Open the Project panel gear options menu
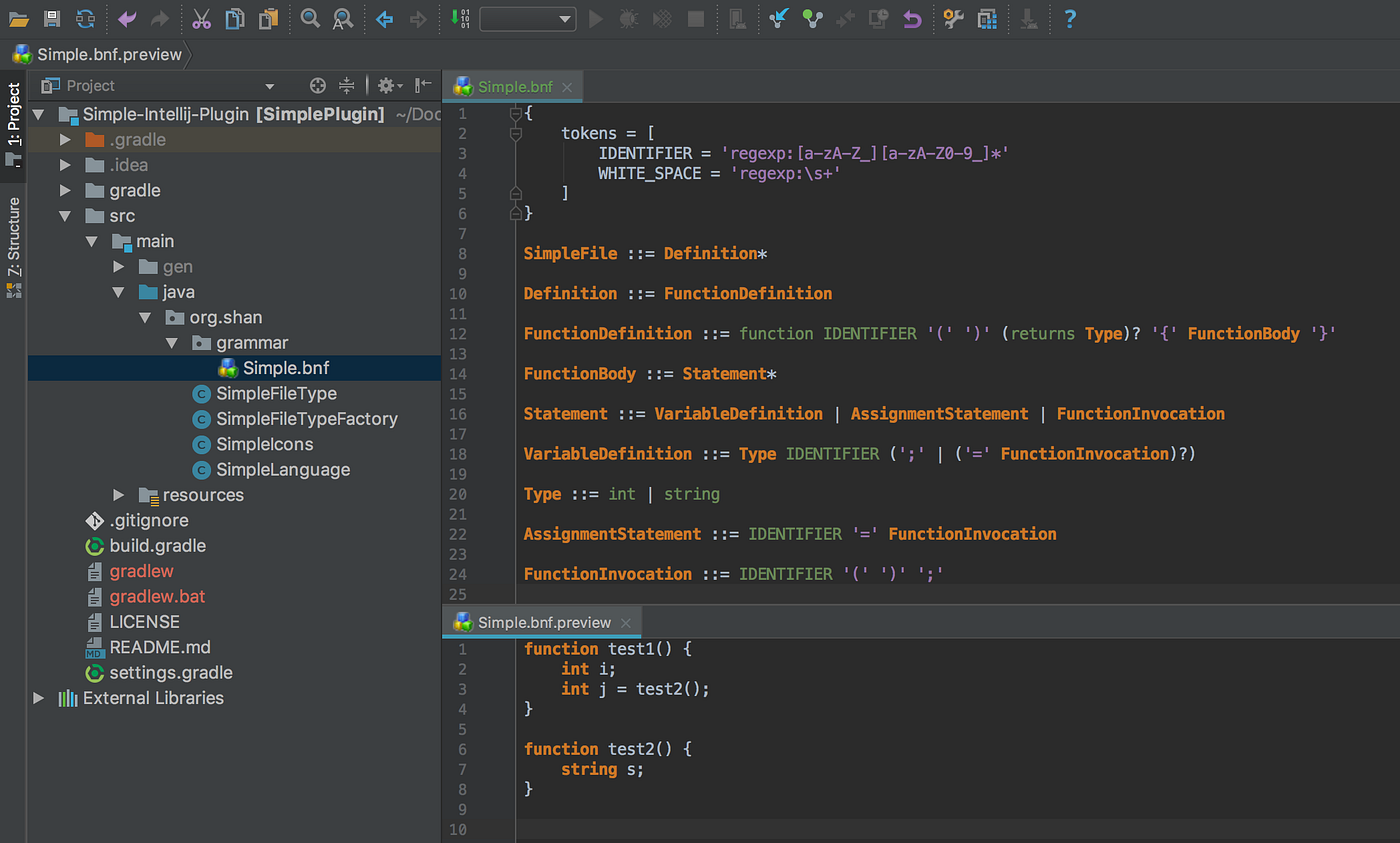Screen dimensions: 1400x843 (x=386, y=86)
